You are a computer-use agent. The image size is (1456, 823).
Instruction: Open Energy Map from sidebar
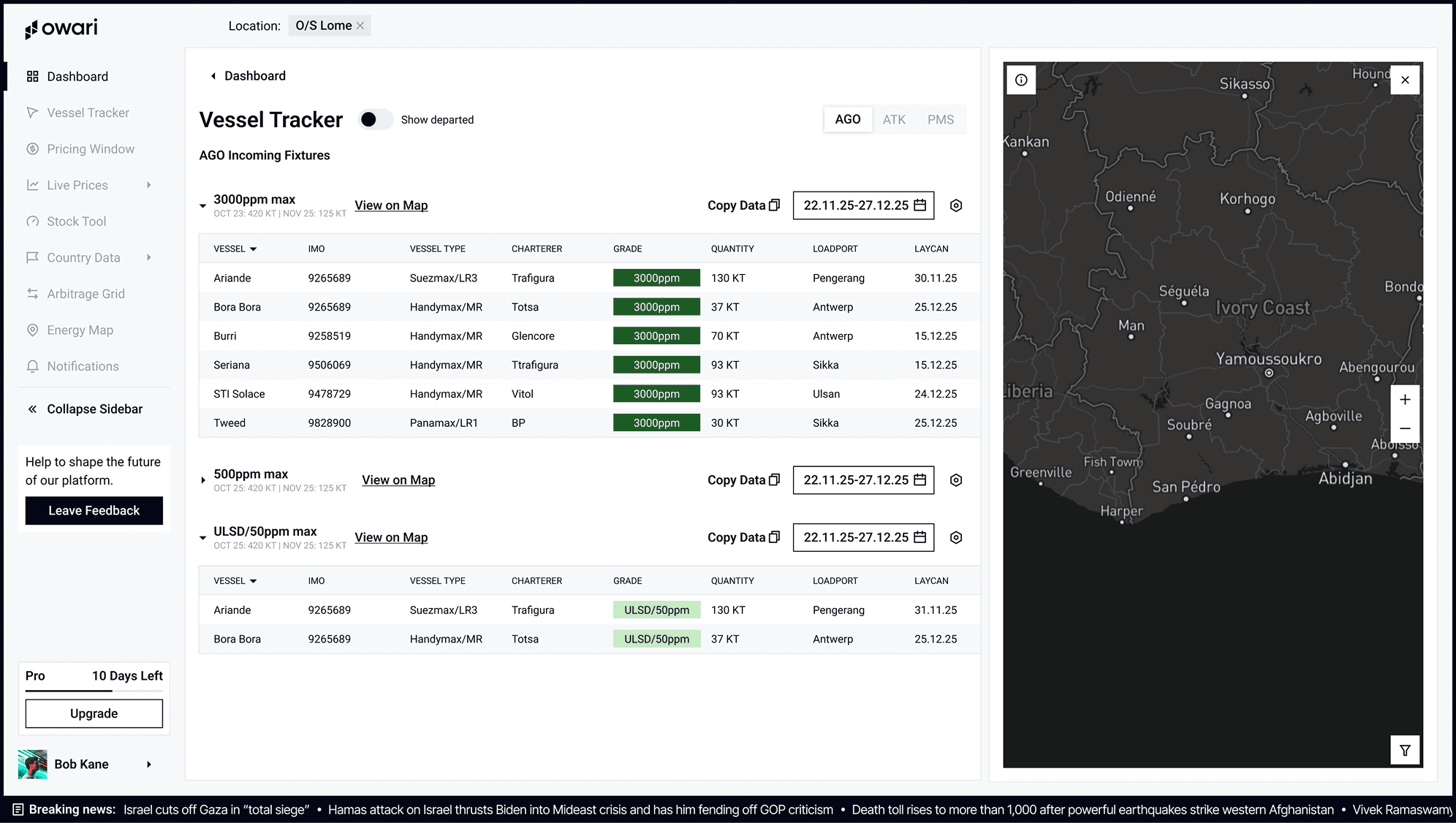pos(80,330)
